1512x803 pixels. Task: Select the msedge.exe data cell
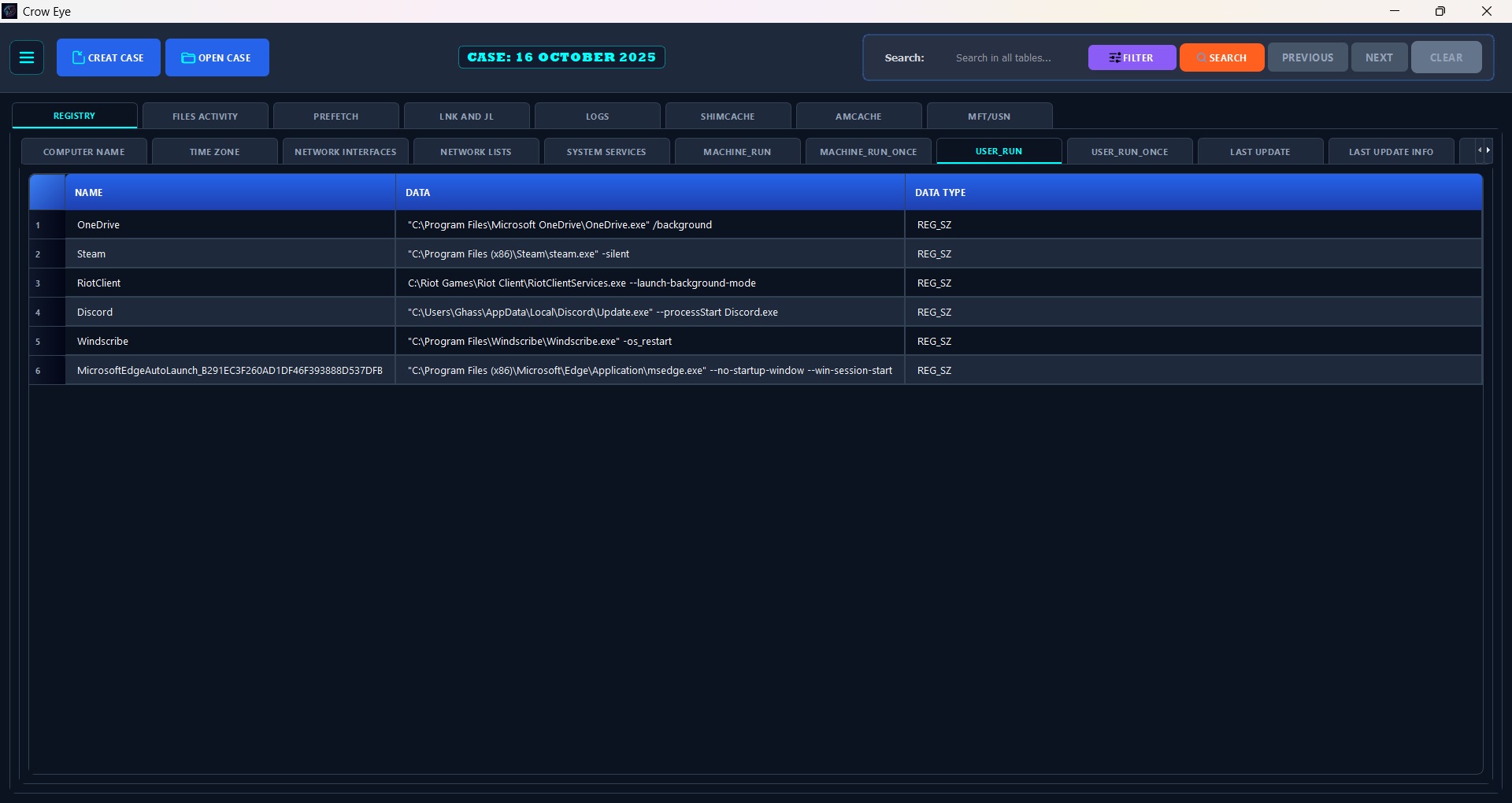point(650,370)
